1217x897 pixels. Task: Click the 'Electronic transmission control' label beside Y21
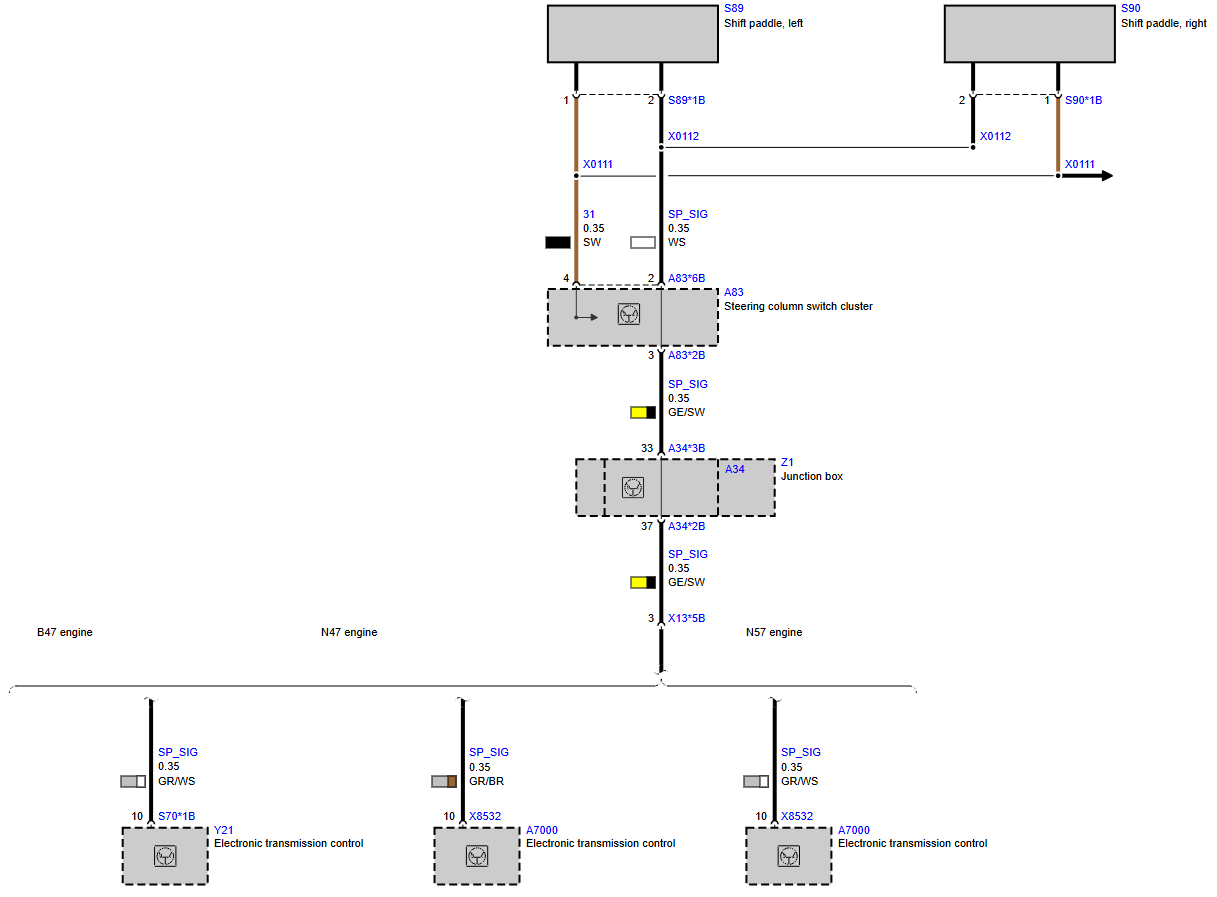tap(289, 843)
